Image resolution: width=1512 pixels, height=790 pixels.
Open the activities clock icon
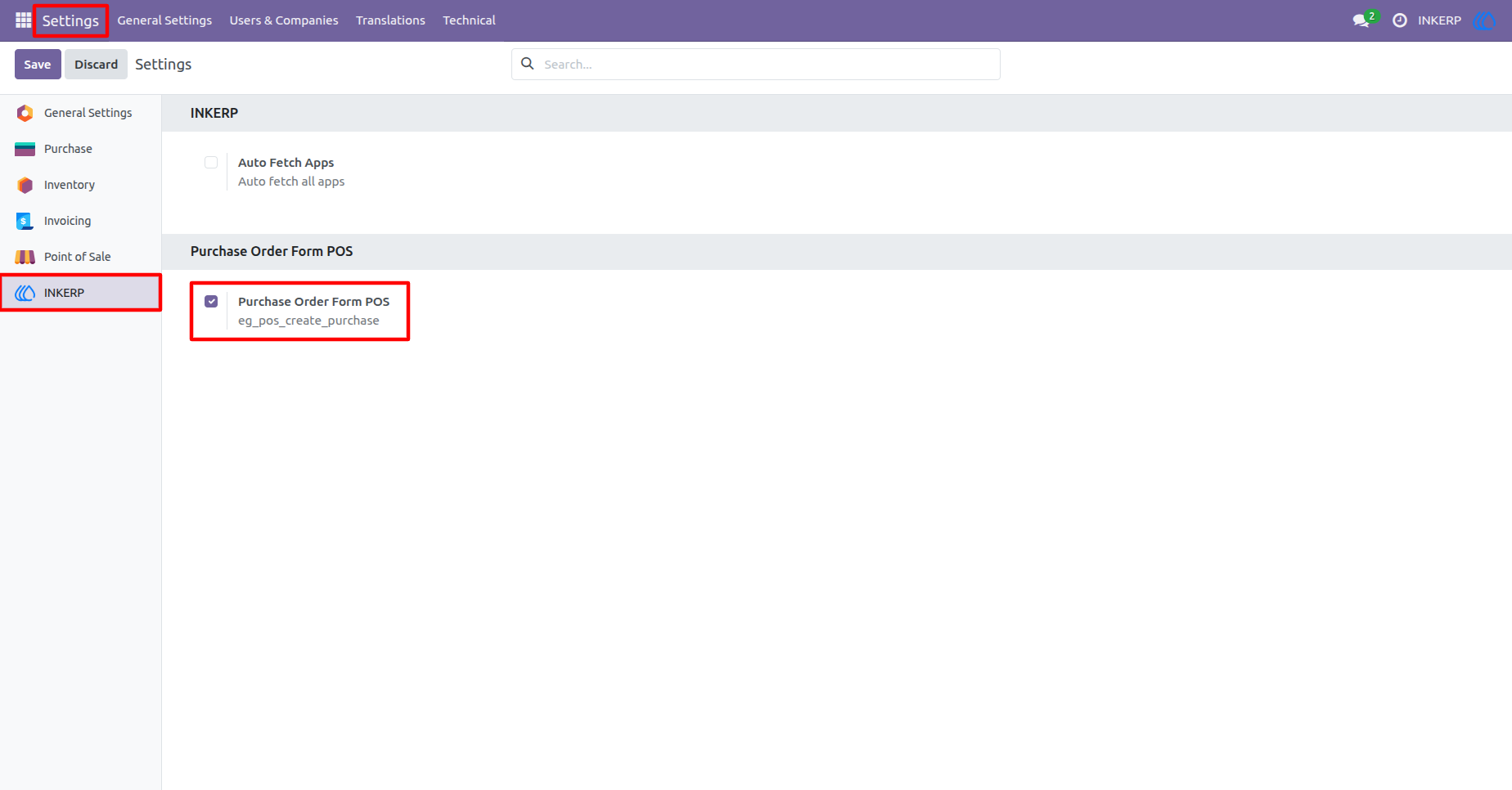click(1400, 20)
